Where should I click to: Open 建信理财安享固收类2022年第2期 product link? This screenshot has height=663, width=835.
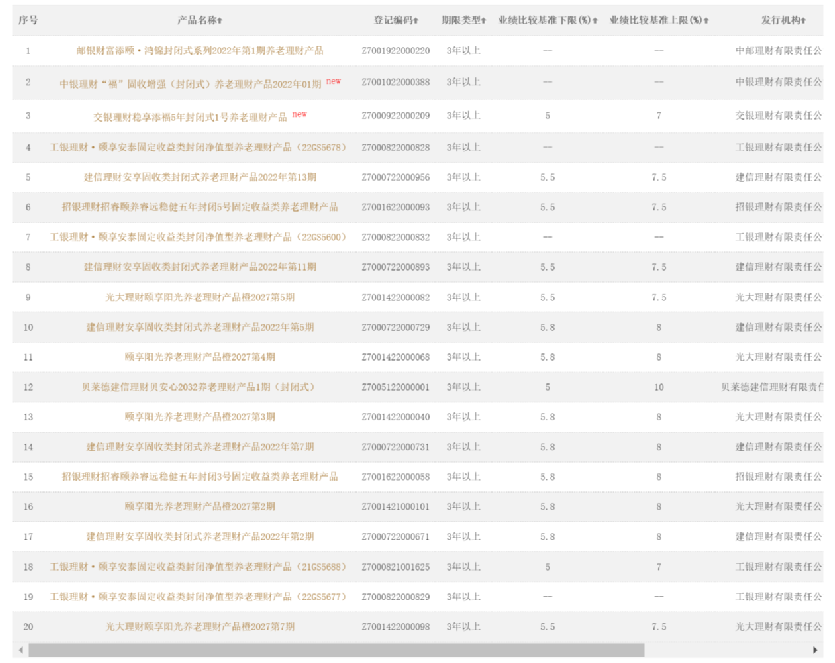point(200,537)
